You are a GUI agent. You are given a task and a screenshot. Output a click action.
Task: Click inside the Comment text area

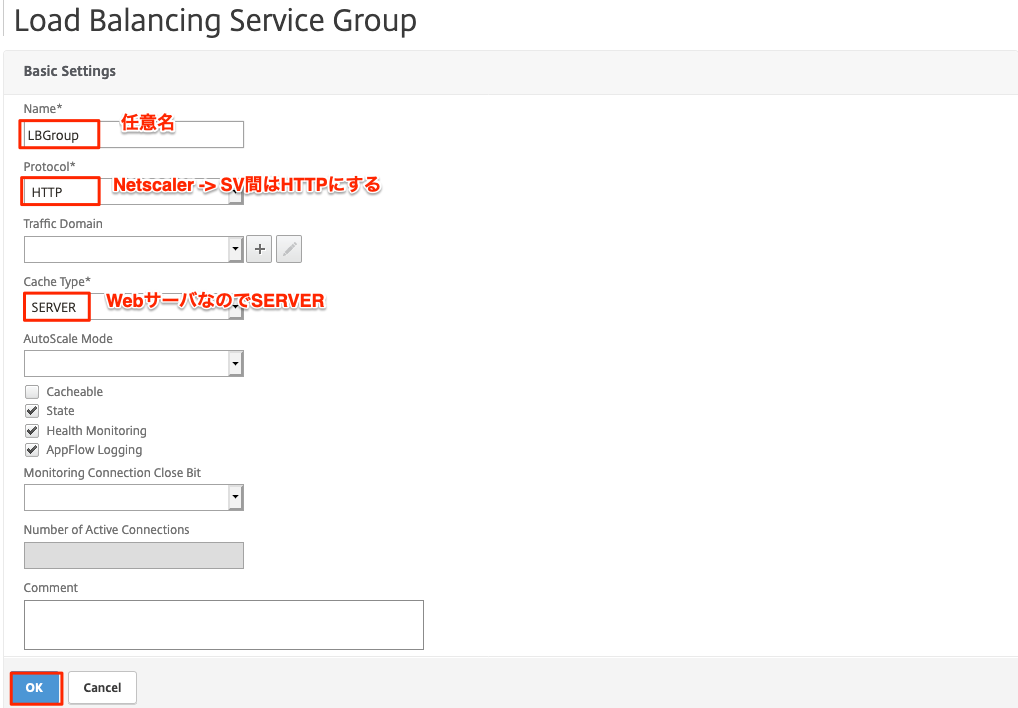pyautogui.click(x=223, y=624)
